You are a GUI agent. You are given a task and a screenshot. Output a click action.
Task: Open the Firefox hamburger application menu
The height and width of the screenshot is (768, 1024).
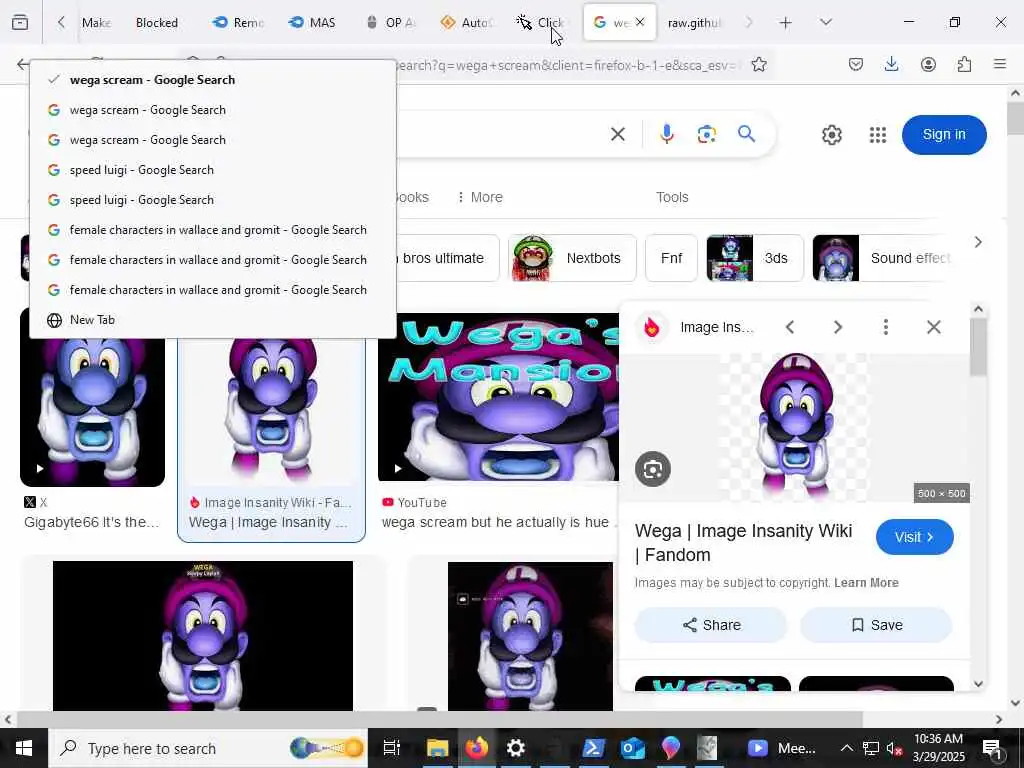tap(1000, 64)
